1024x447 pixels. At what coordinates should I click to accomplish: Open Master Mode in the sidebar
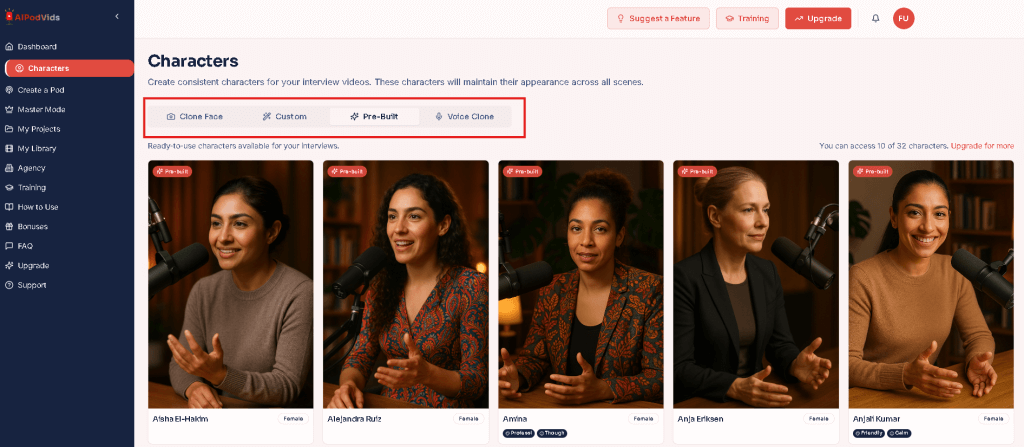coord(41,109)
